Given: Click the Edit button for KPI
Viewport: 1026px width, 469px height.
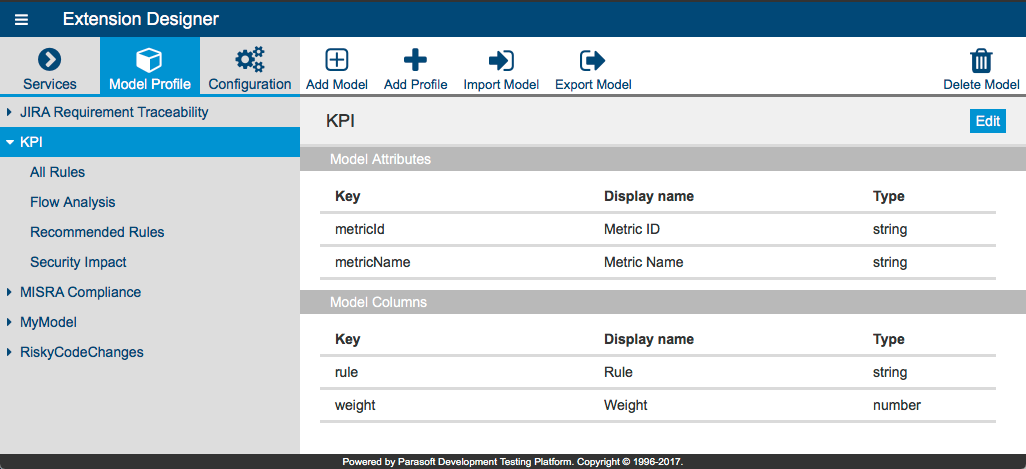Looking at the screenshot, I should [987, 121].
